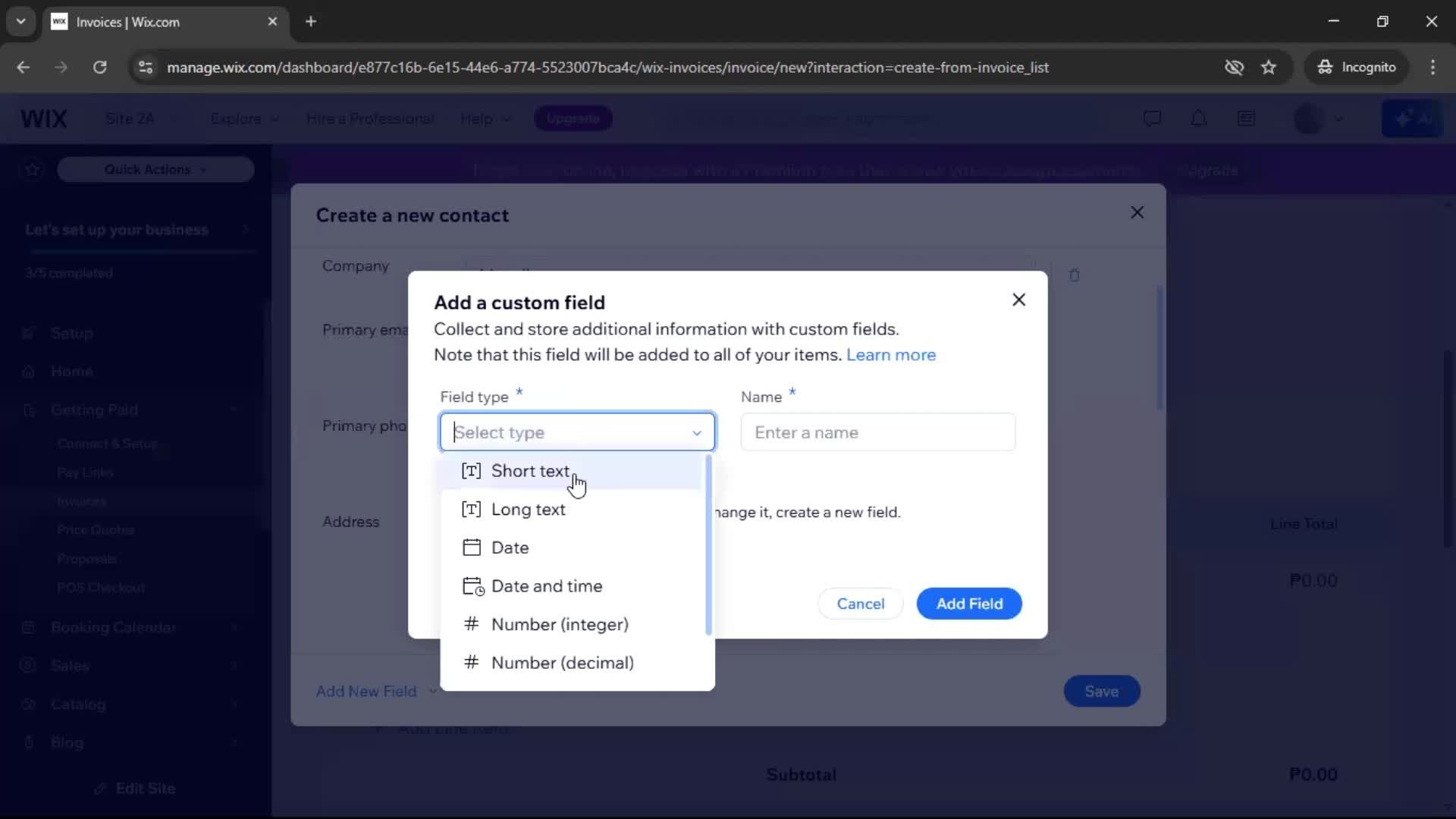
Task: Click the calendar-clock icon for Date and time
Action: (473, 586)
